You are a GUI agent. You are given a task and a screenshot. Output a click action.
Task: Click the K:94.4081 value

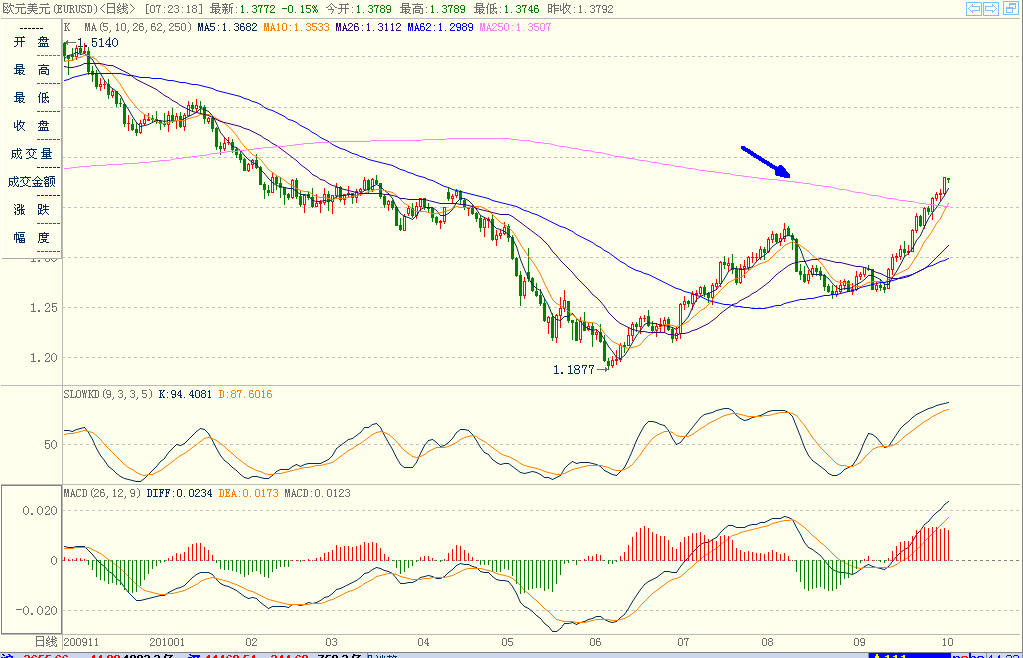coord(185,395)
